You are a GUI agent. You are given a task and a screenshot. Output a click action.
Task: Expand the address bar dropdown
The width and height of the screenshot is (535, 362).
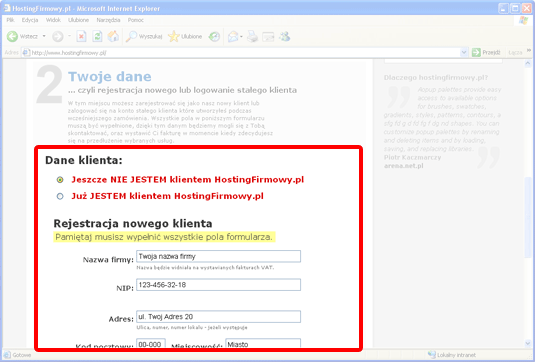pos(464,52)
